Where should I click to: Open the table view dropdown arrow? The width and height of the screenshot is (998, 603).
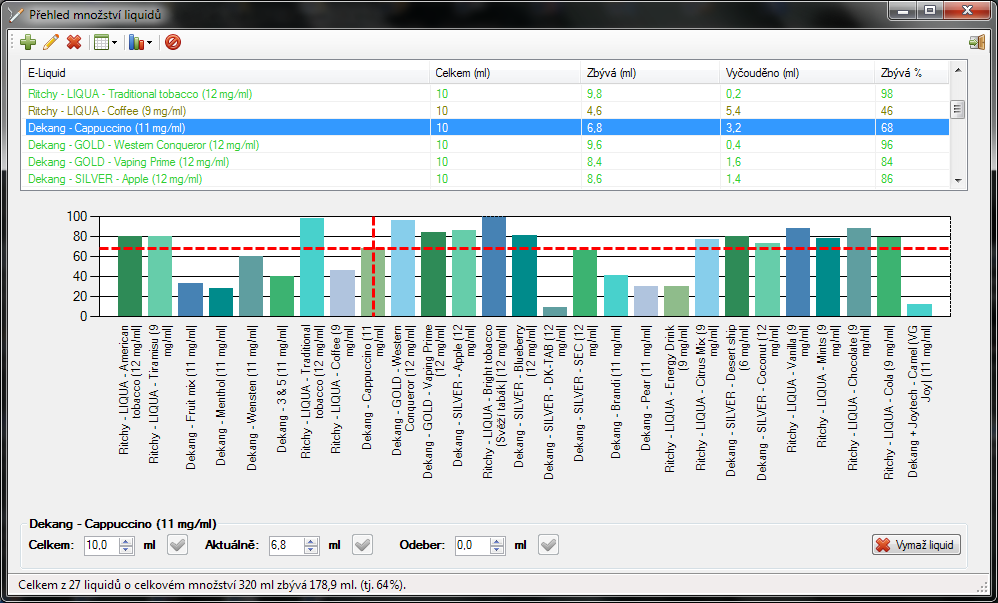click(115, 43)
